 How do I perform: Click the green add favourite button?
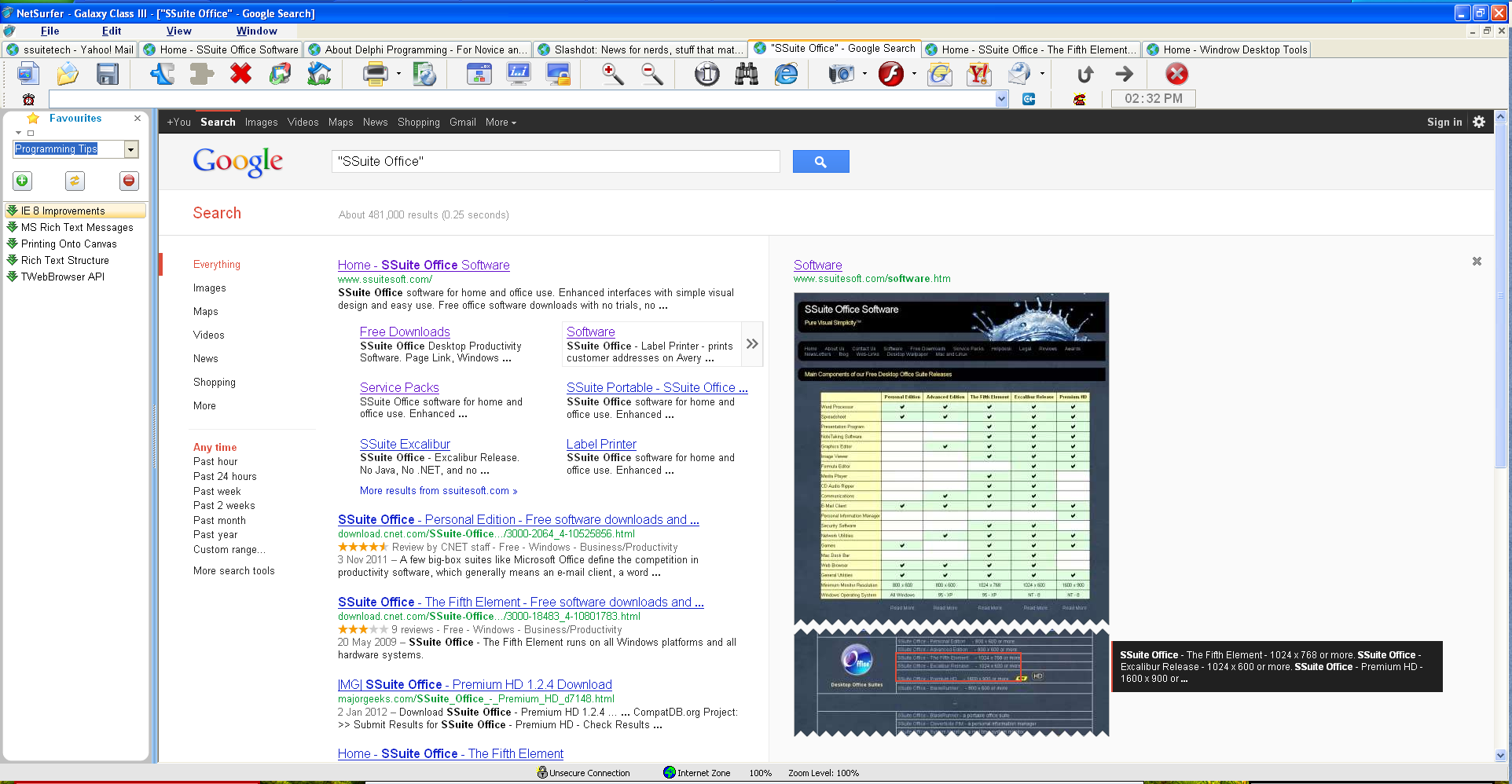22,181
